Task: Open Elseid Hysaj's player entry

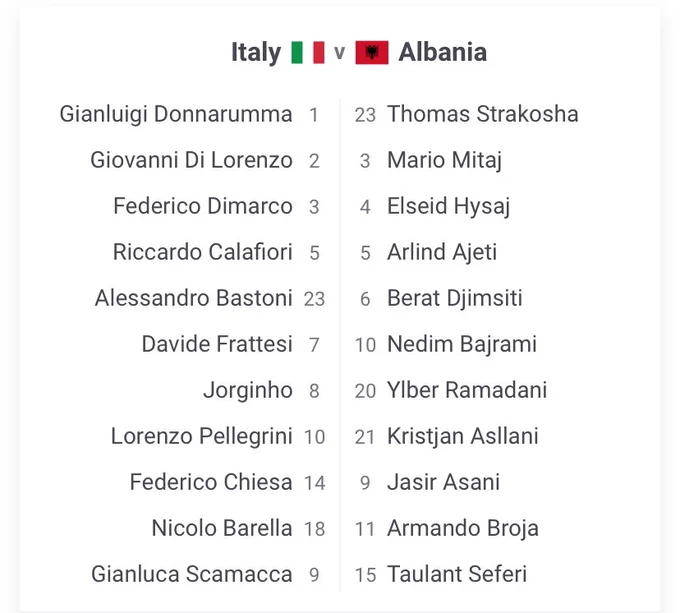Action: tap(448, 206)
